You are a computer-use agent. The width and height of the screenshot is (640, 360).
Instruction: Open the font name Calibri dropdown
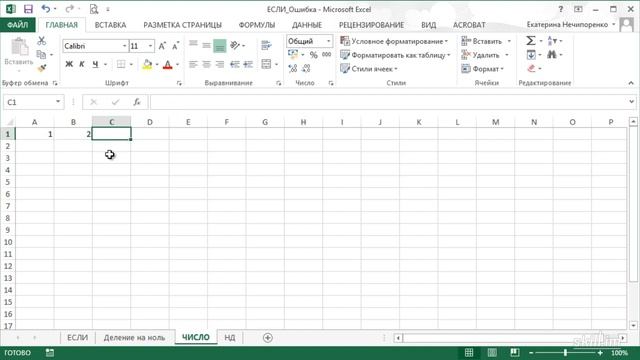point(124,46)
